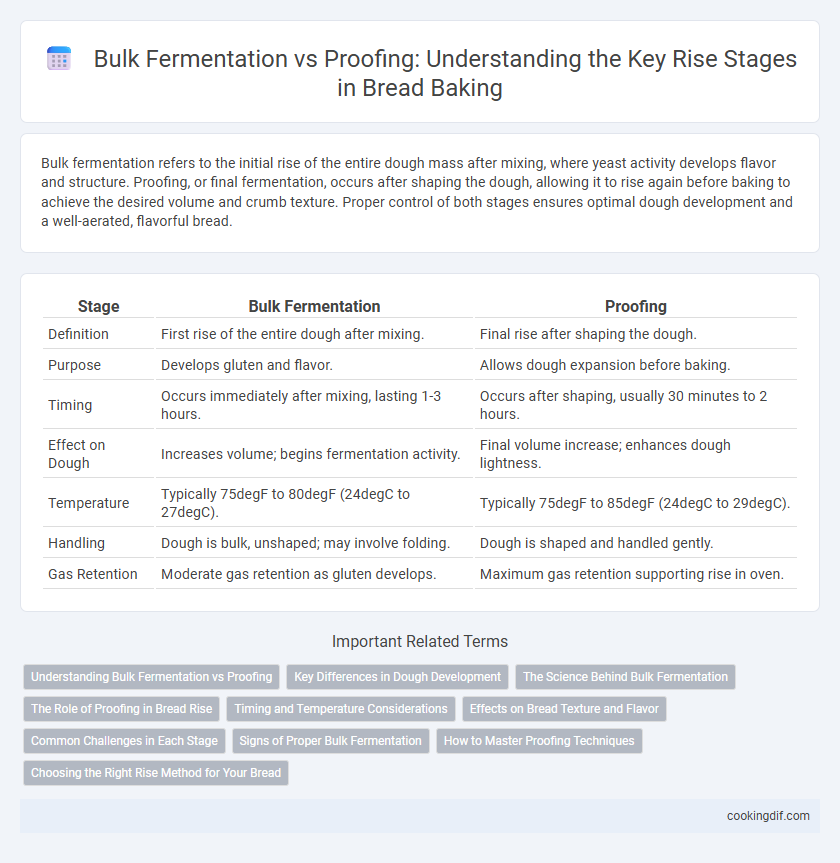Open Understanding Bulk Fermentation vs Proofing tag
The image size is (840, 863).
click(x=151, y=677)
